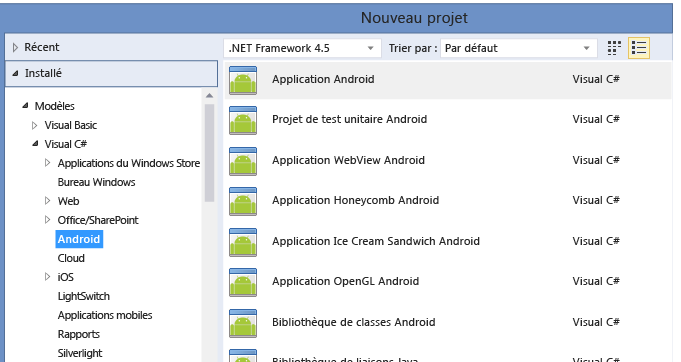Viewport: 681px width, 362px height.
Task: Switch to medium icons list view
Action: [x=639, y=48]
